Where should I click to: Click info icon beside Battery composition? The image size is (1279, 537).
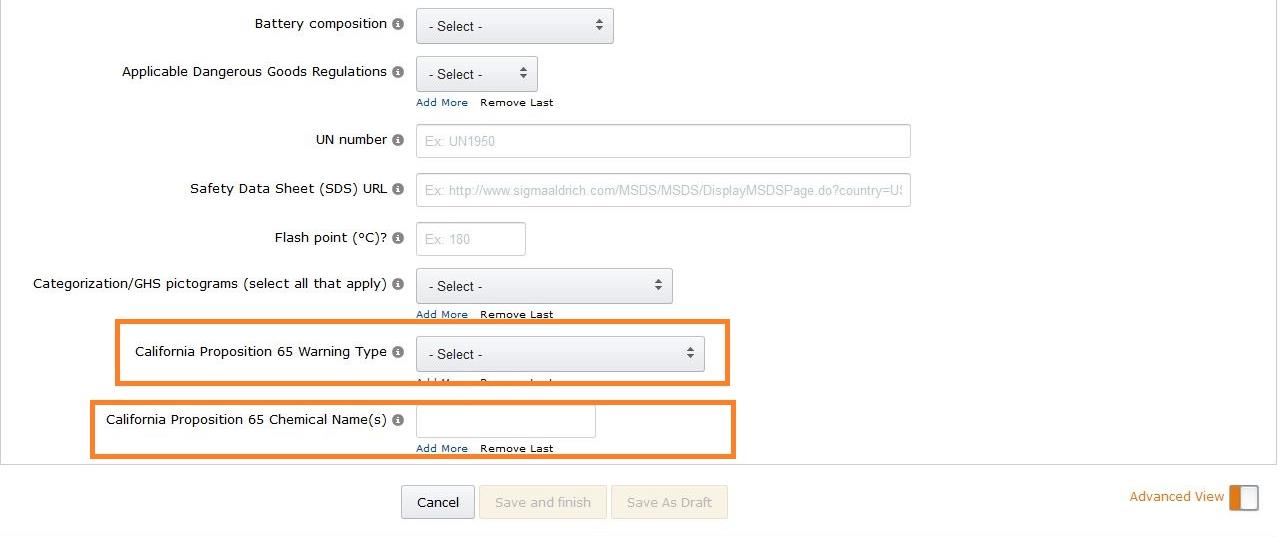pos(398,24)
